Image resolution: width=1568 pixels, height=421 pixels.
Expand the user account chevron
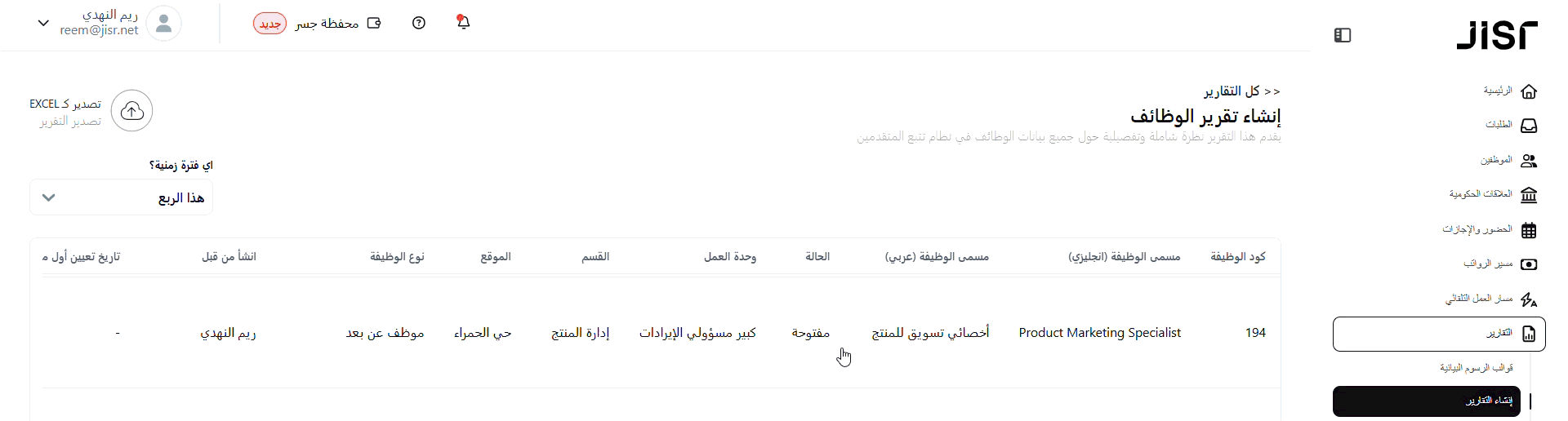pos(43,23)
